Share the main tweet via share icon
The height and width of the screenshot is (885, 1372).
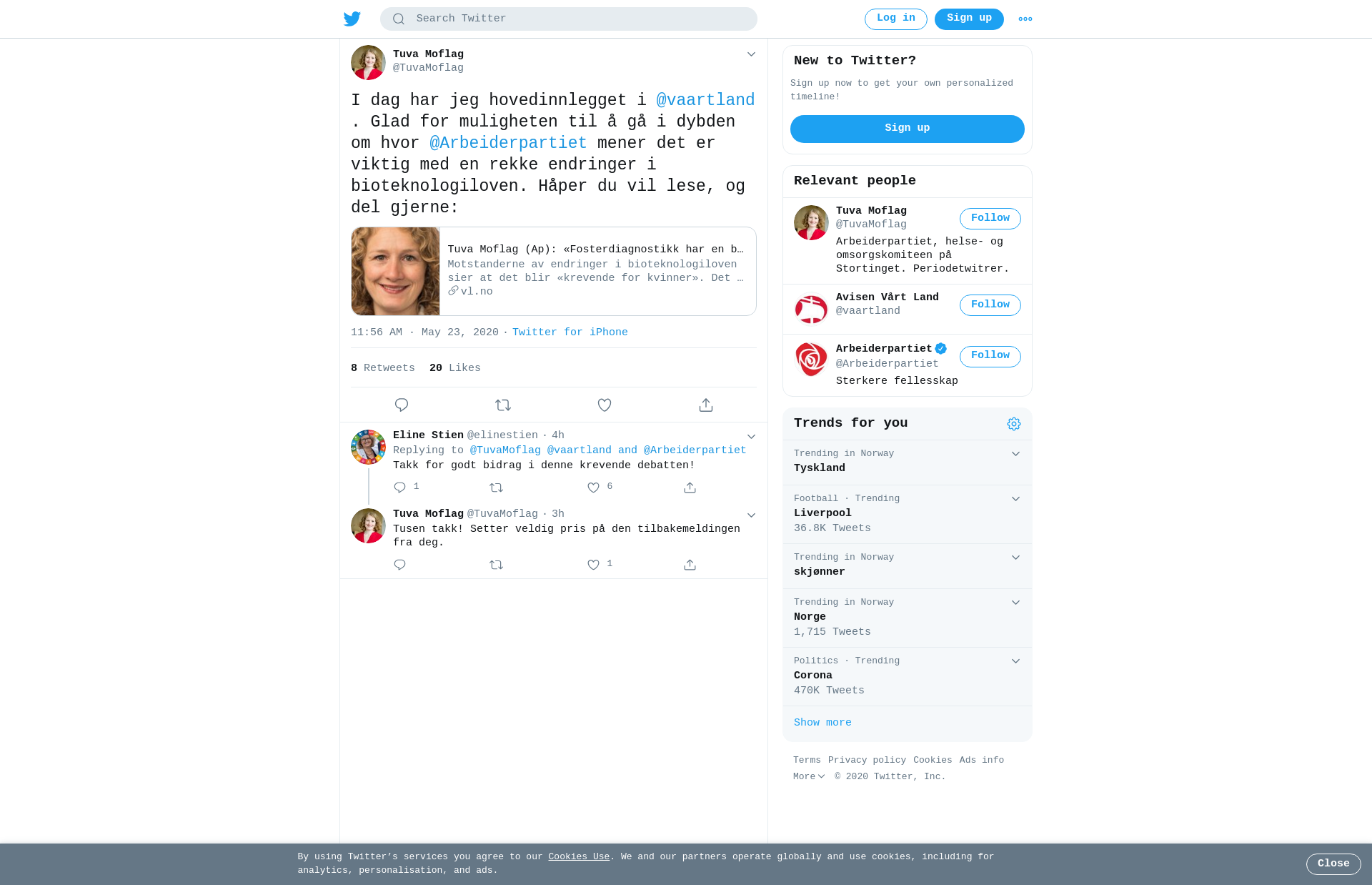click(706, 405)
